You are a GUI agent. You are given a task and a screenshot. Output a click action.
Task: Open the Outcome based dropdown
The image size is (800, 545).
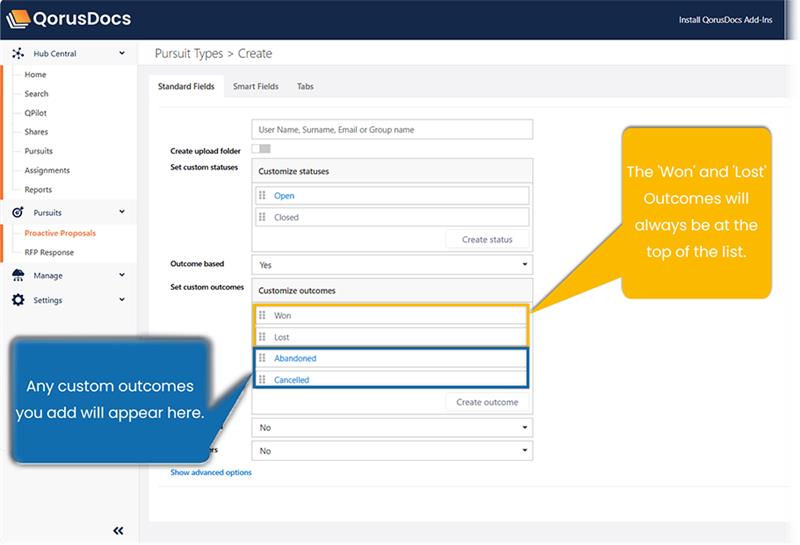coord(392,265)
